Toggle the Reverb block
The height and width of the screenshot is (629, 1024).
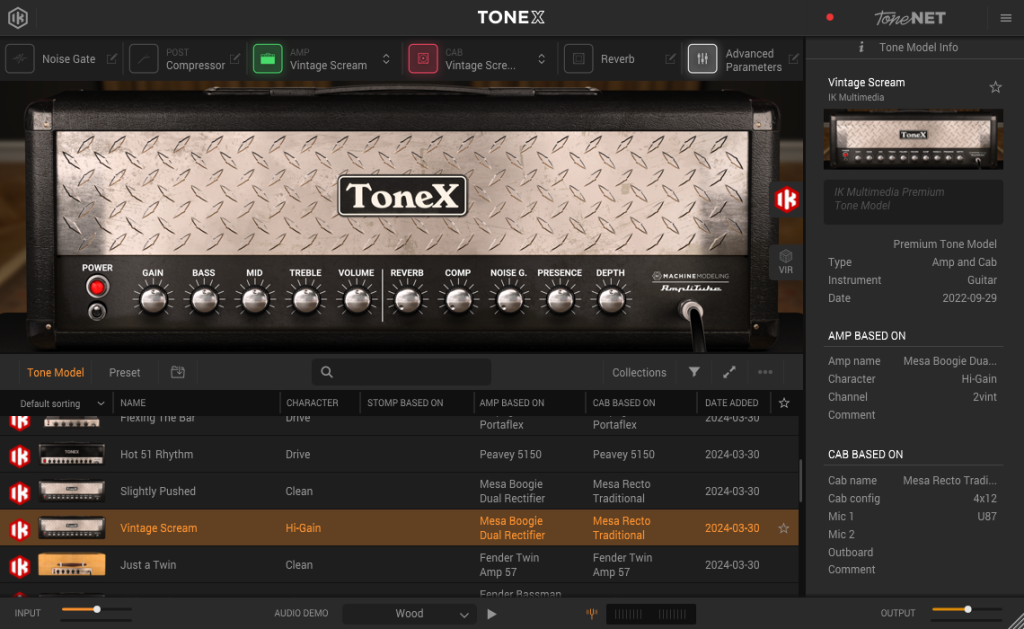point(579,59)
